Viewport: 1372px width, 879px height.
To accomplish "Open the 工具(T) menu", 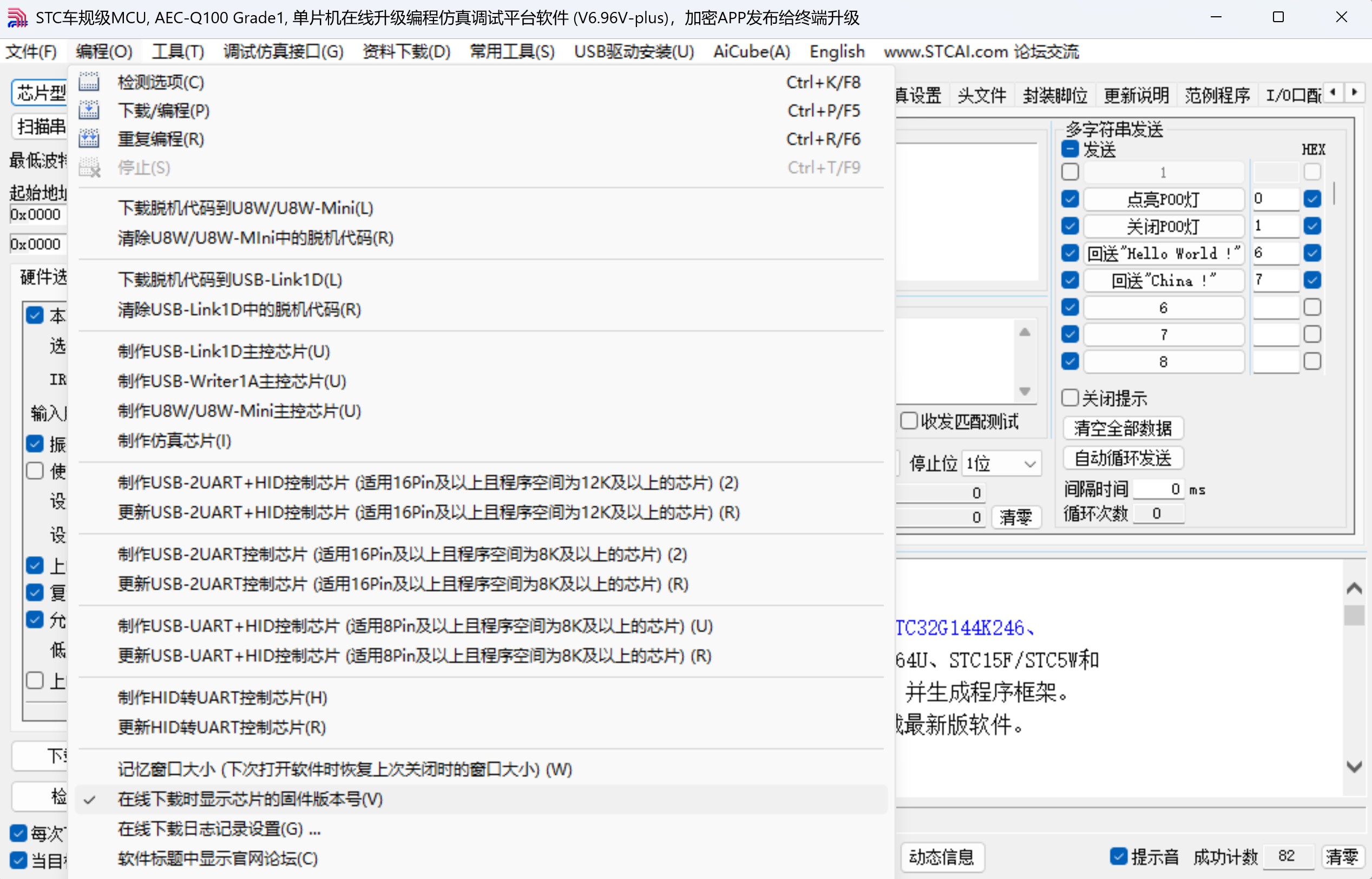I will (178, 52).
